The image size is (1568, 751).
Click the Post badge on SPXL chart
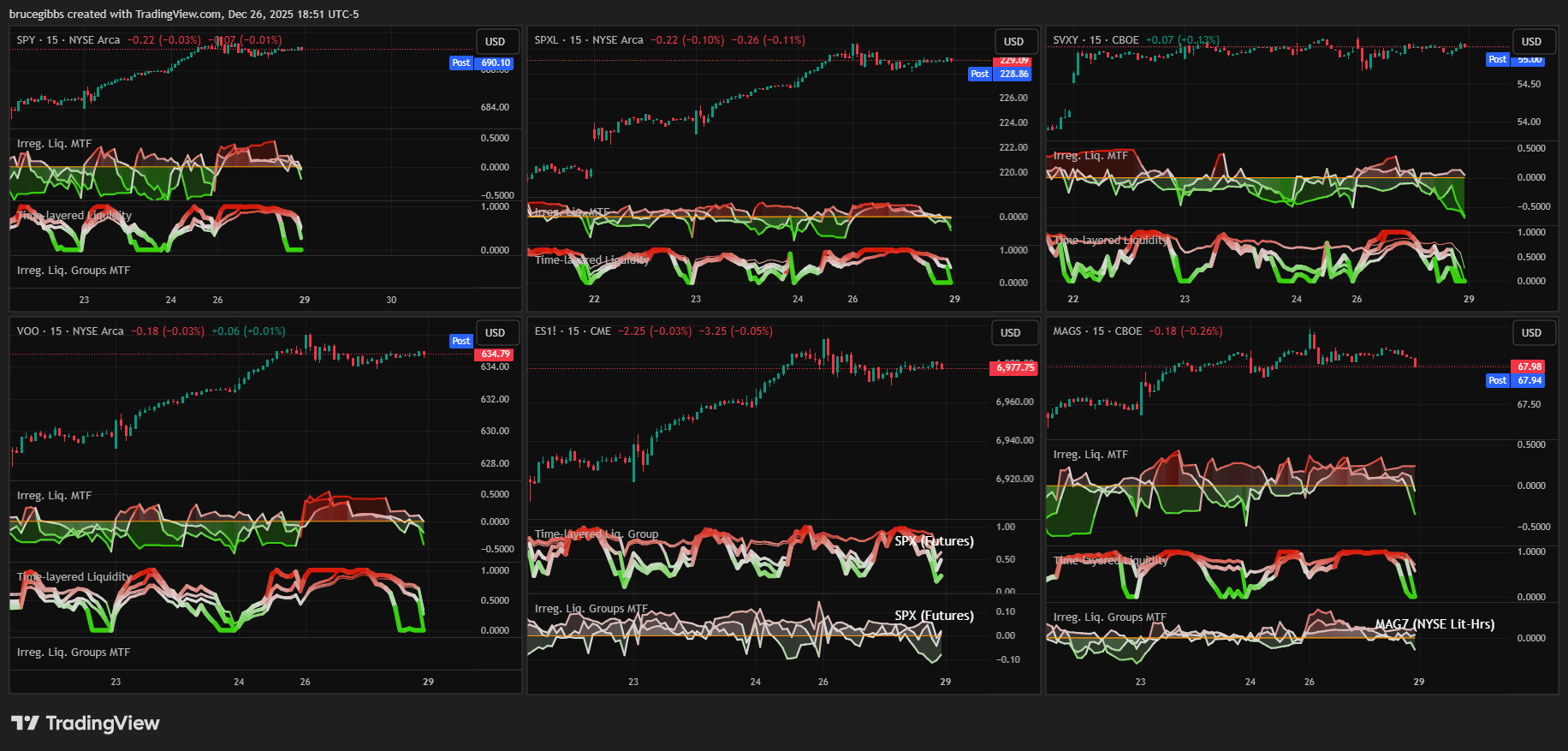point(979,74)
